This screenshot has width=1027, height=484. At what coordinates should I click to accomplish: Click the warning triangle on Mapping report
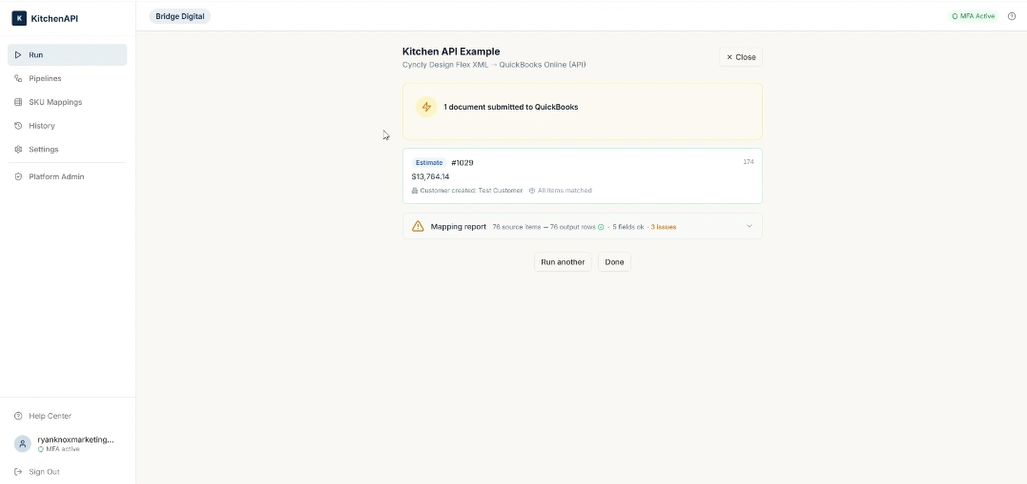pyautogui.click(x=418, y=227)
